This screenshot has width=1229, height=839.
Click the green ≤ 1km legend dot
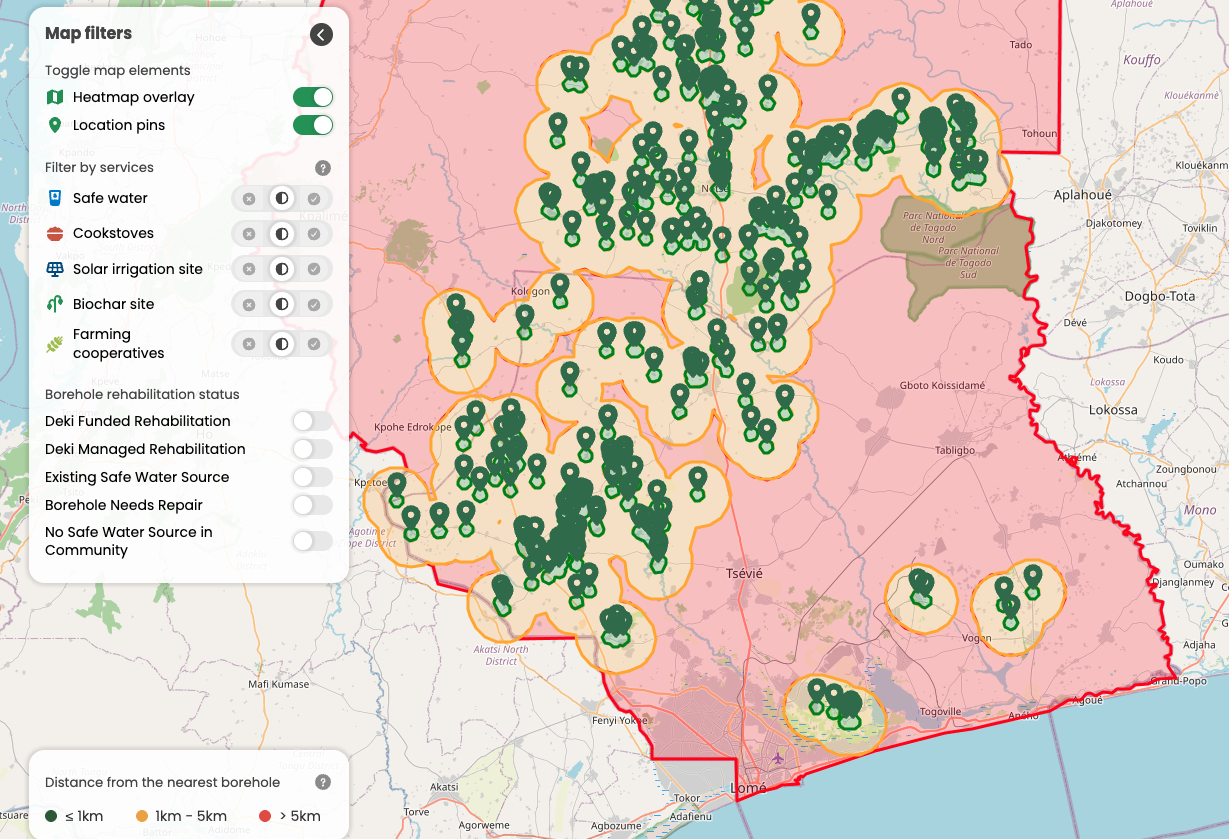click(x=51, y=816)
